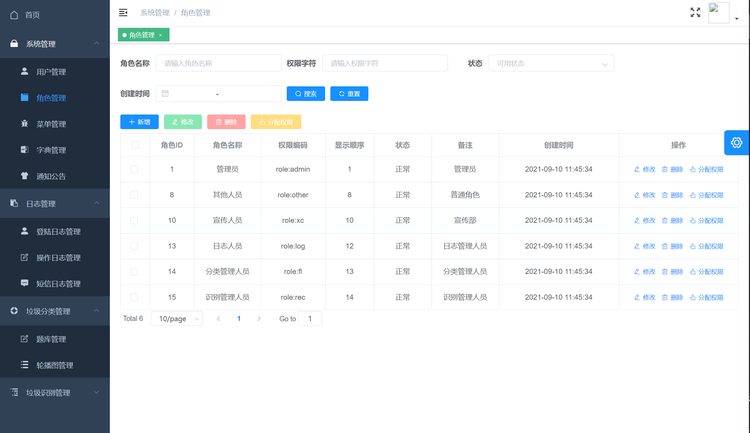750x433 pixels.
Task: Check the row for role:fl
Action: coord(134,271)
